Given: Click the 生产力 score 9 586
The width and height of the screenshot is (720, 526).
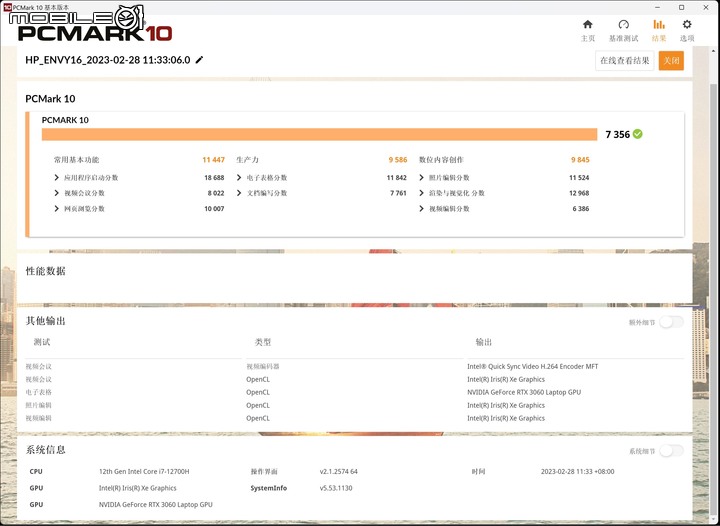Looking at the screenshot, I should click(x=398, y=160).
